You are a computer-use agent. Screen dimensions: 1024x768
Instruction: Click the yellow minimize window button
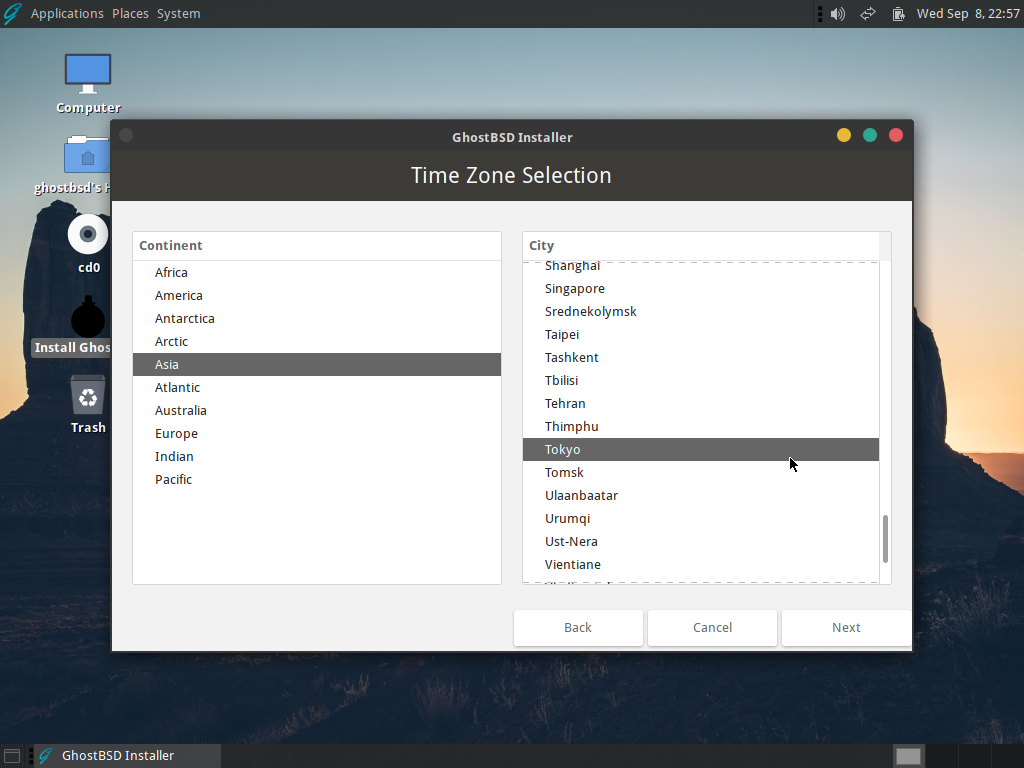(844, 135)
